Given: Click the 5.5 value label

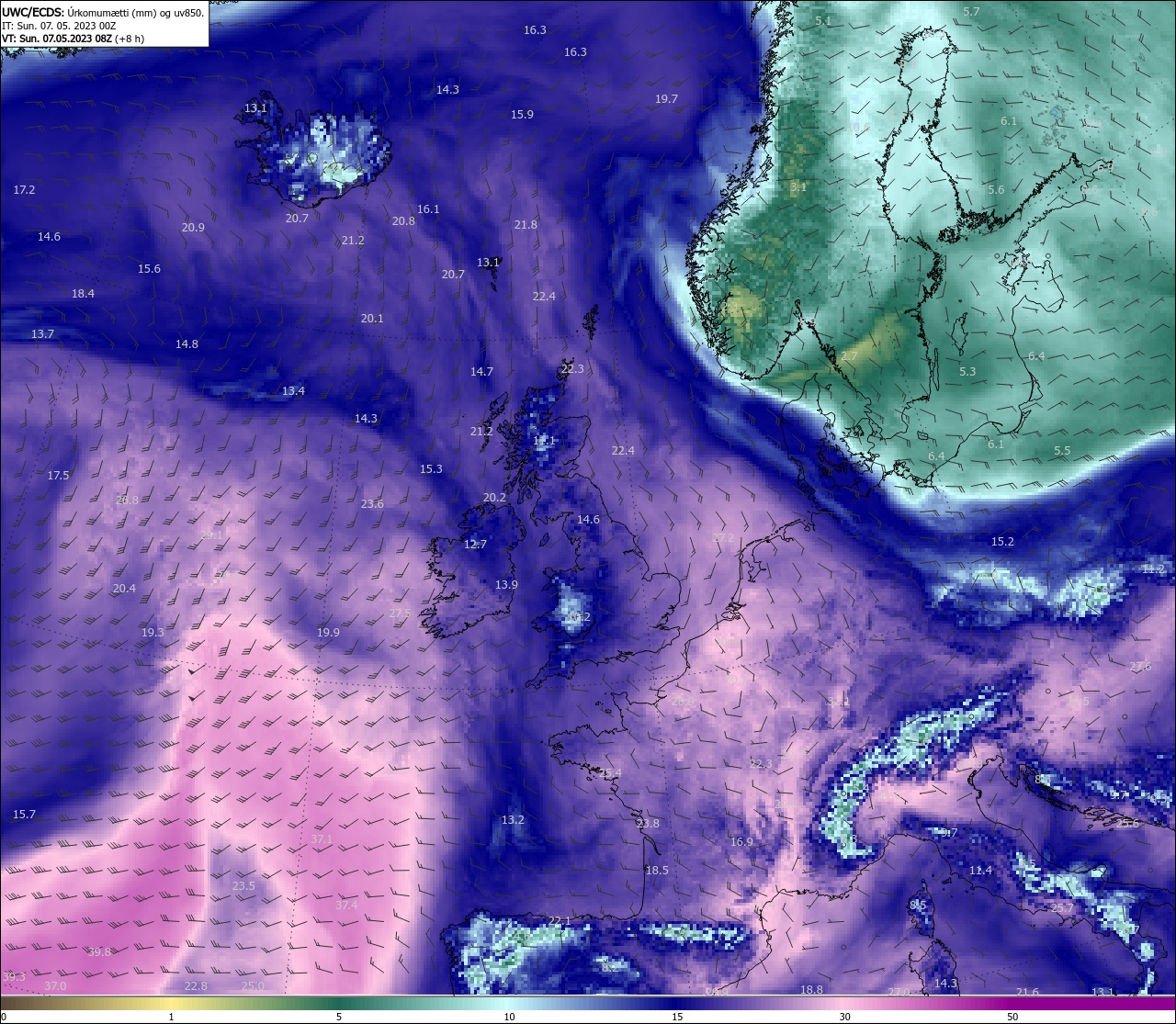Looking at the screenshot, I should (x=1062, y=451).
